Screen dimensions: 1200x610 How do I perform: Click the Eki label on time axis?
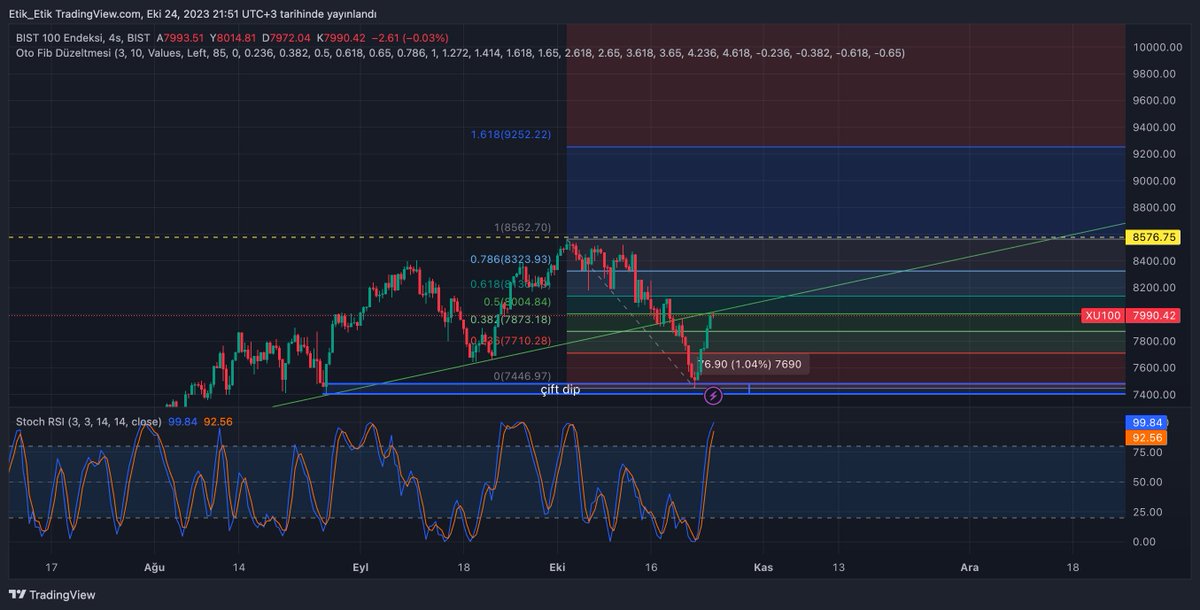[557, 567]
